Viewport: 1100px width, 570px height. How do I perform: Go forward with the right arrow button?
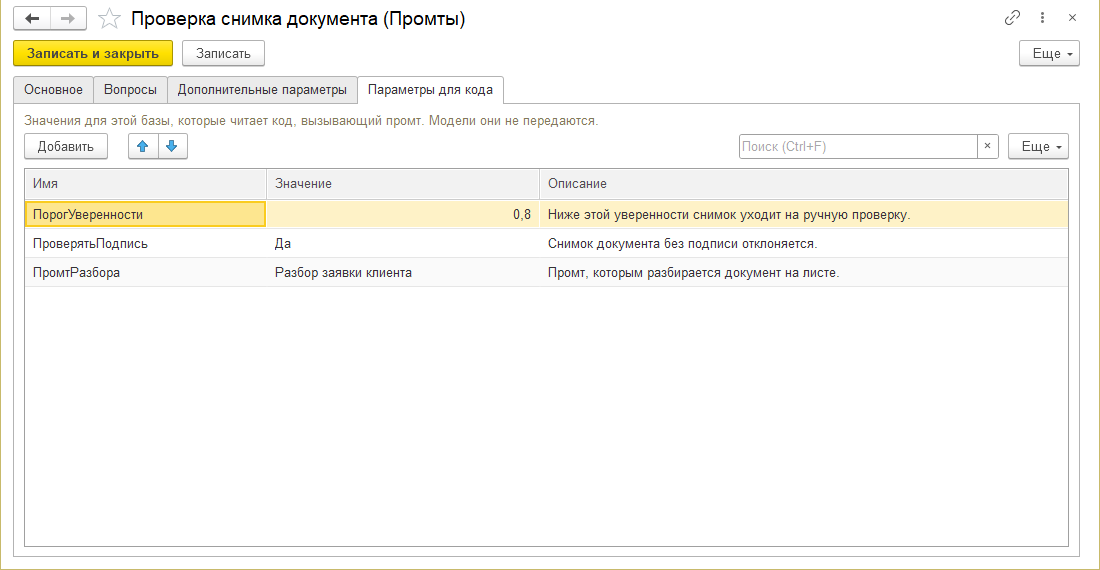[68, 18]
